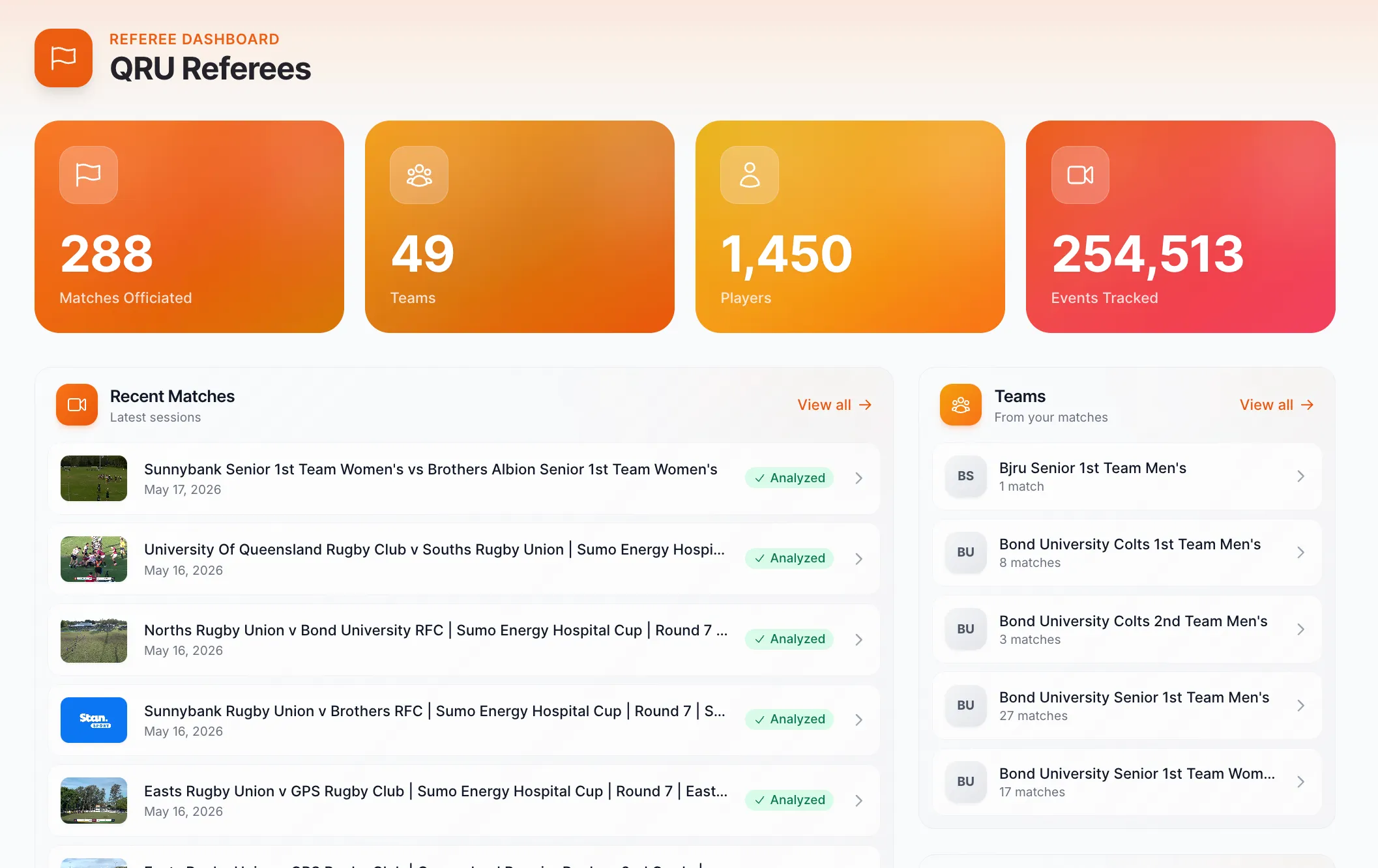Click the Recent Matches section heading
The height and width of the screenshot is (868, 1378).
tap(172, 396)
